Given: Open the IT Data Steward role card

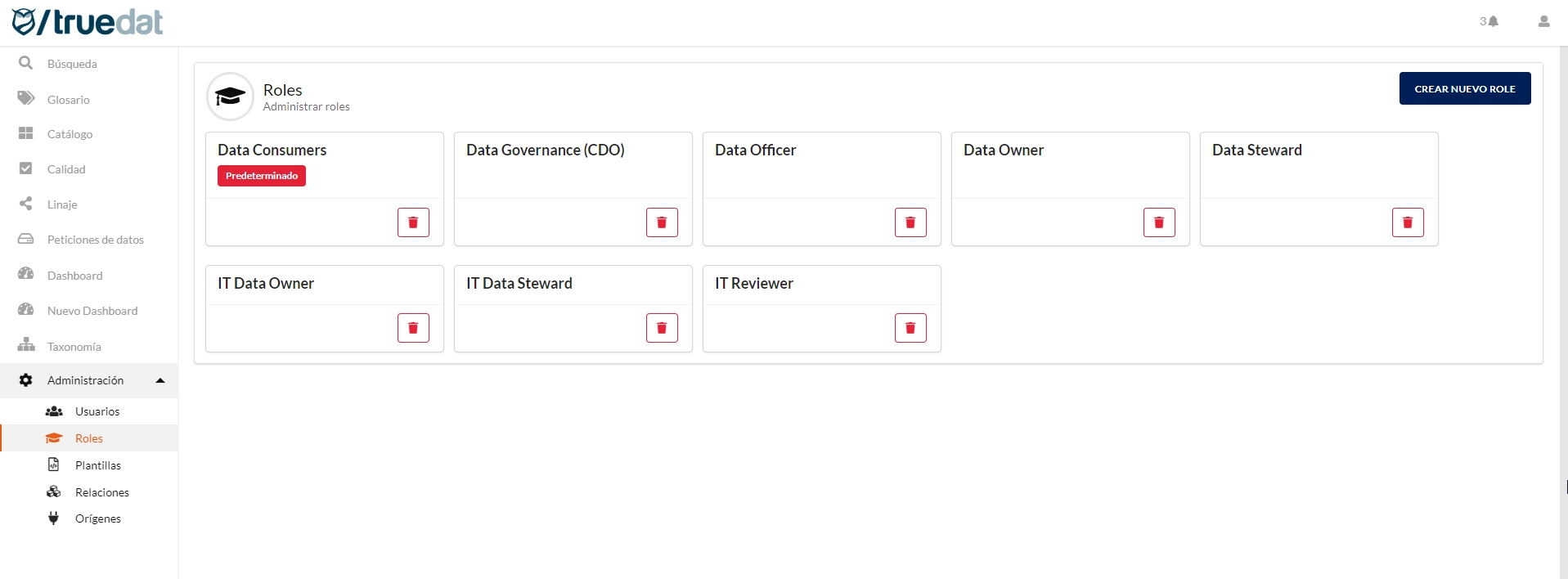Looking at the screenshot, I should click(x=519, y=284).
